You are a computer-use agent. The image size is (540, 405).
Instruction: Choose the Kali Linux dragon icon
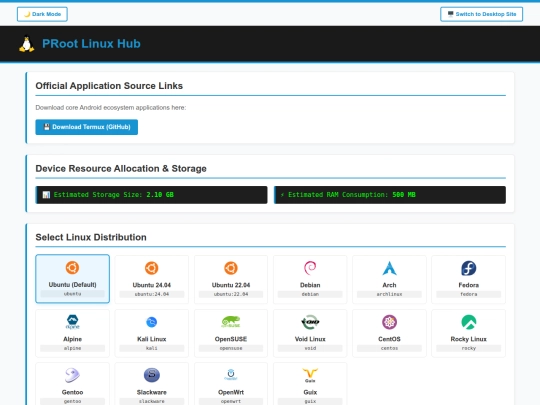[152, 322]
